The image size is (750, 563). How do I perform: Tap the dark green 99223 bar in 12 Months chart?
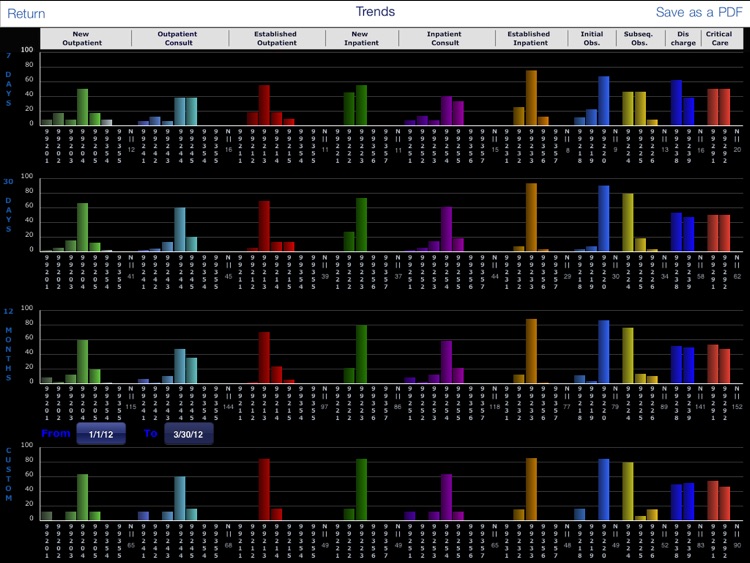tap(362, 354)
